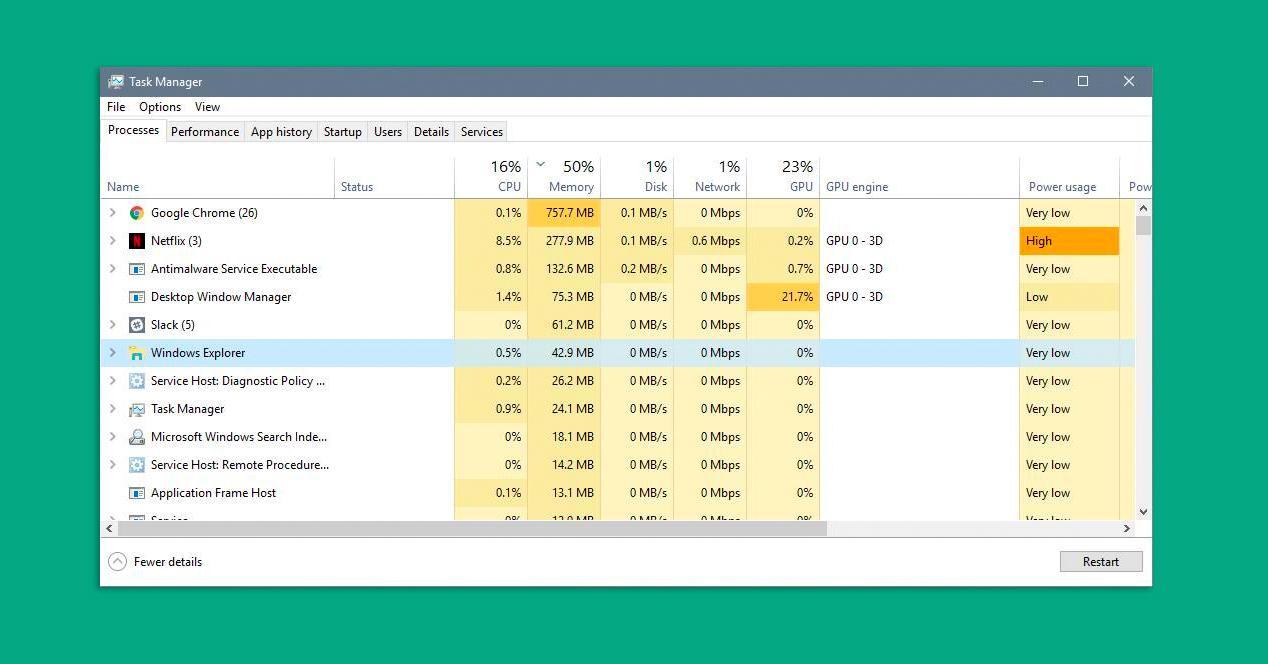This screenshot has width=1268, height=664.
Task: Sort by the Memory column header
Action: pyautogui.click(x=564, y=177)
